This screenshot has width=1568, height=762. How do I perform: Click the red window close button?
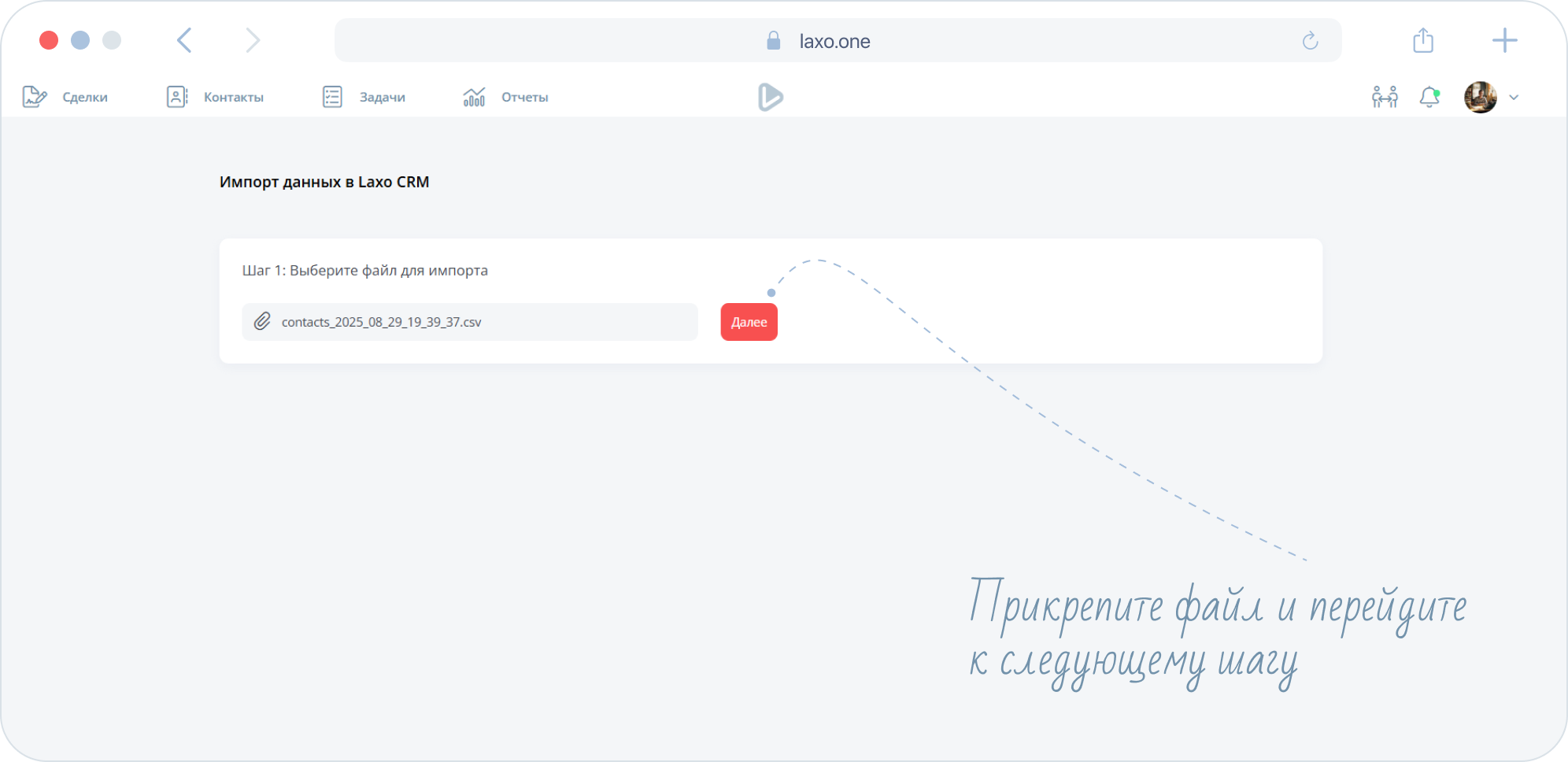(x=49, y=40)
